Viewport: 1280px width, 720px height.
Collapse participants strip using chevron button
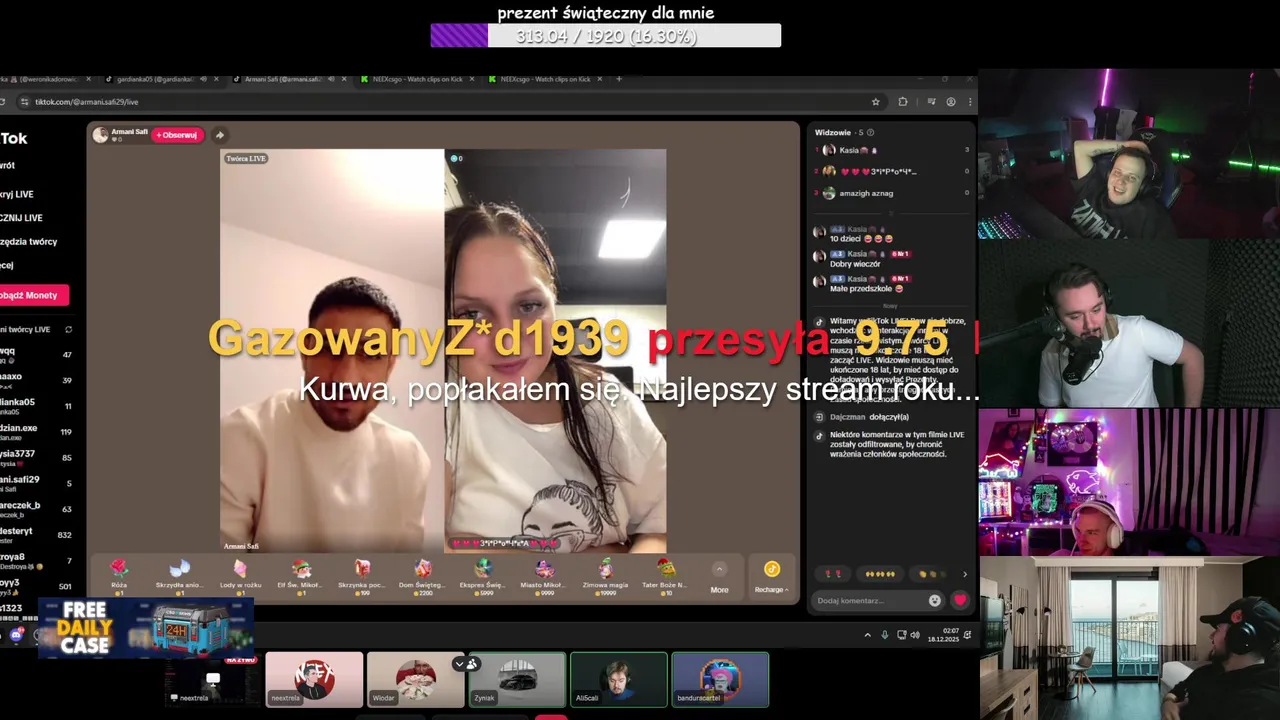pos(459,664)
